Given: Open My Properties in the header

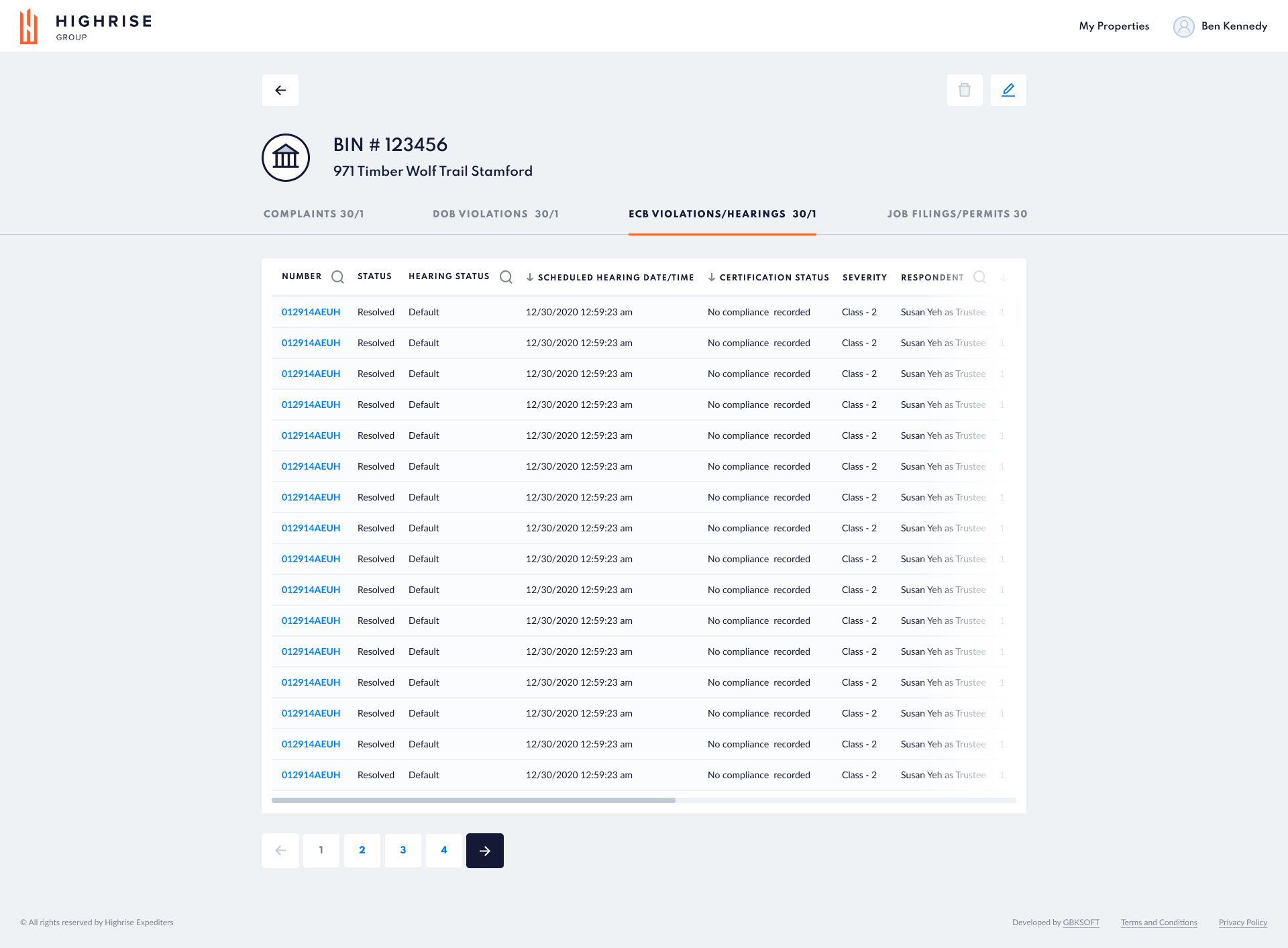Looking at the screenshot, I should (1114, 26).
